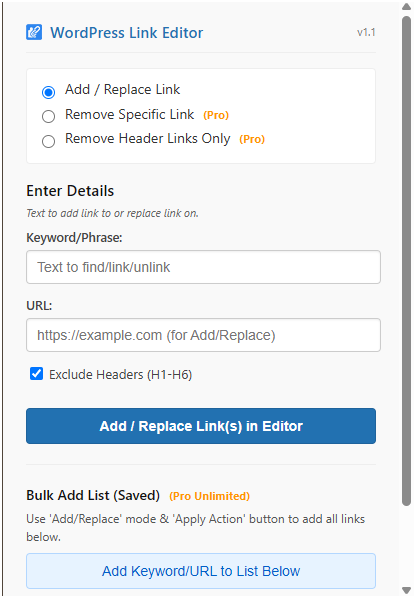Select the Remove Specific Link radio option

tap(48, 116)
